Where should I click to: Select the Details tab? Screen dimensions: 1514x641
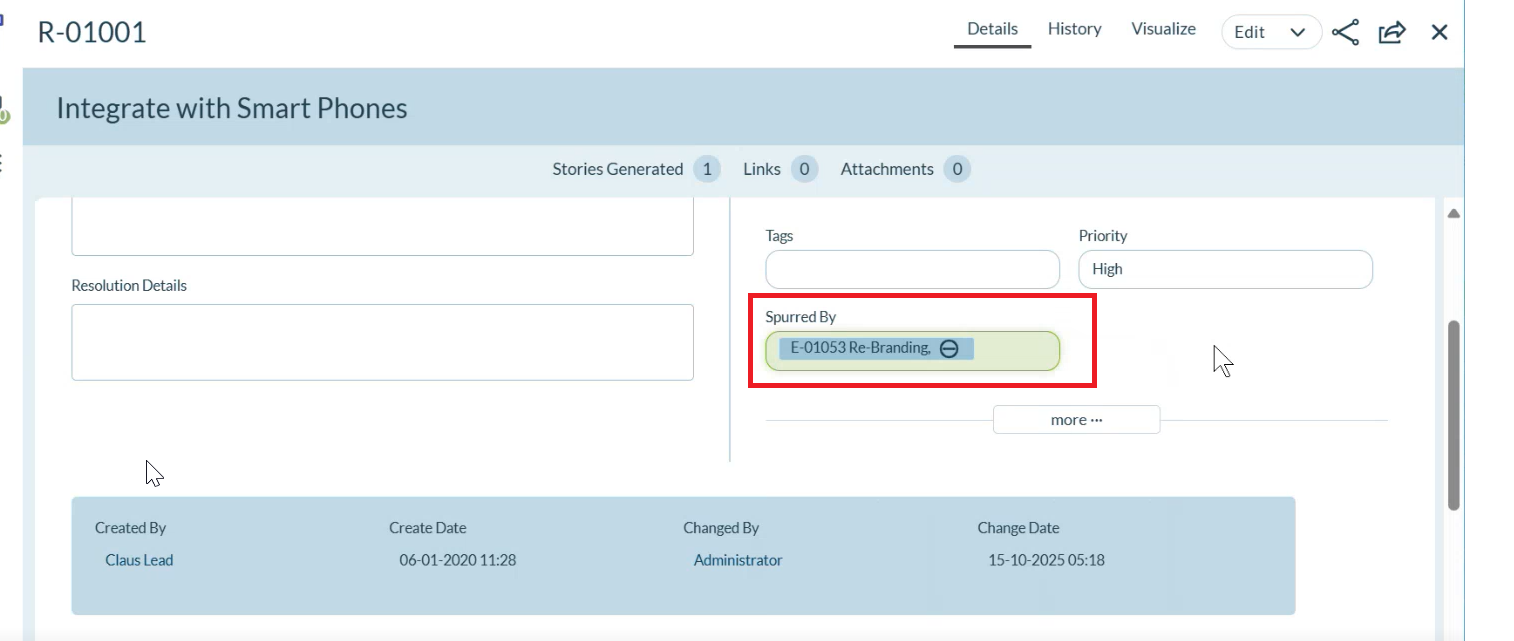coord(992,29)
